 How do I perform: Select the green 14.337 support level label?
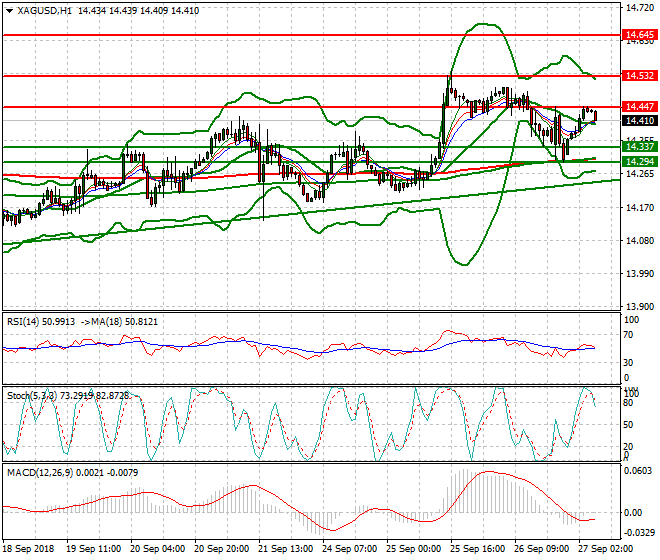[639, 147]
